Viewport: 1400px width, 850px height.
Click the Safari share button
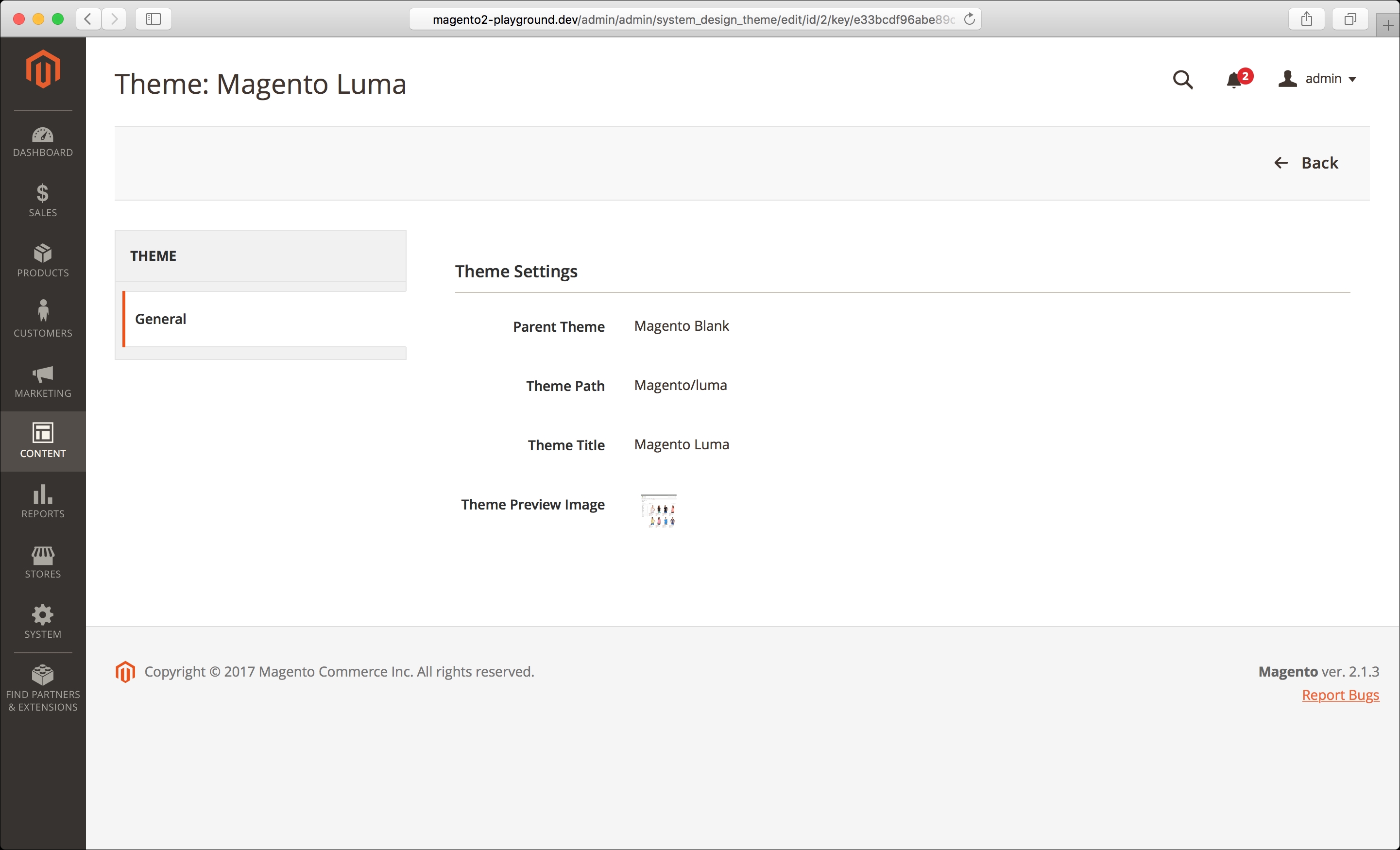pos(1306,19)
